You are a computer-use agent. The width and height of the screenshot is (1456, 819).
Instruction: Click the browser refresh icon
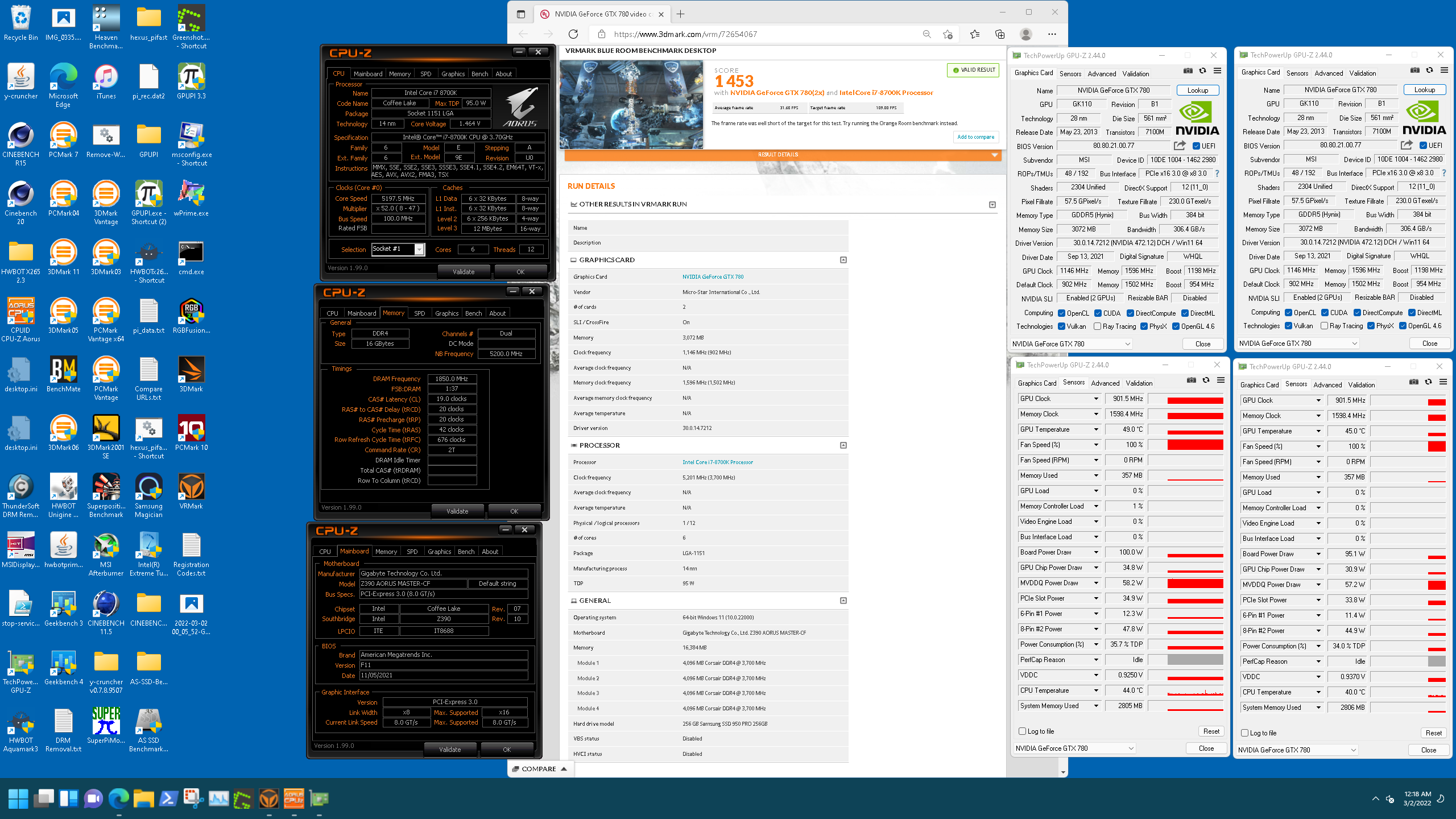[x=573, y=34]
